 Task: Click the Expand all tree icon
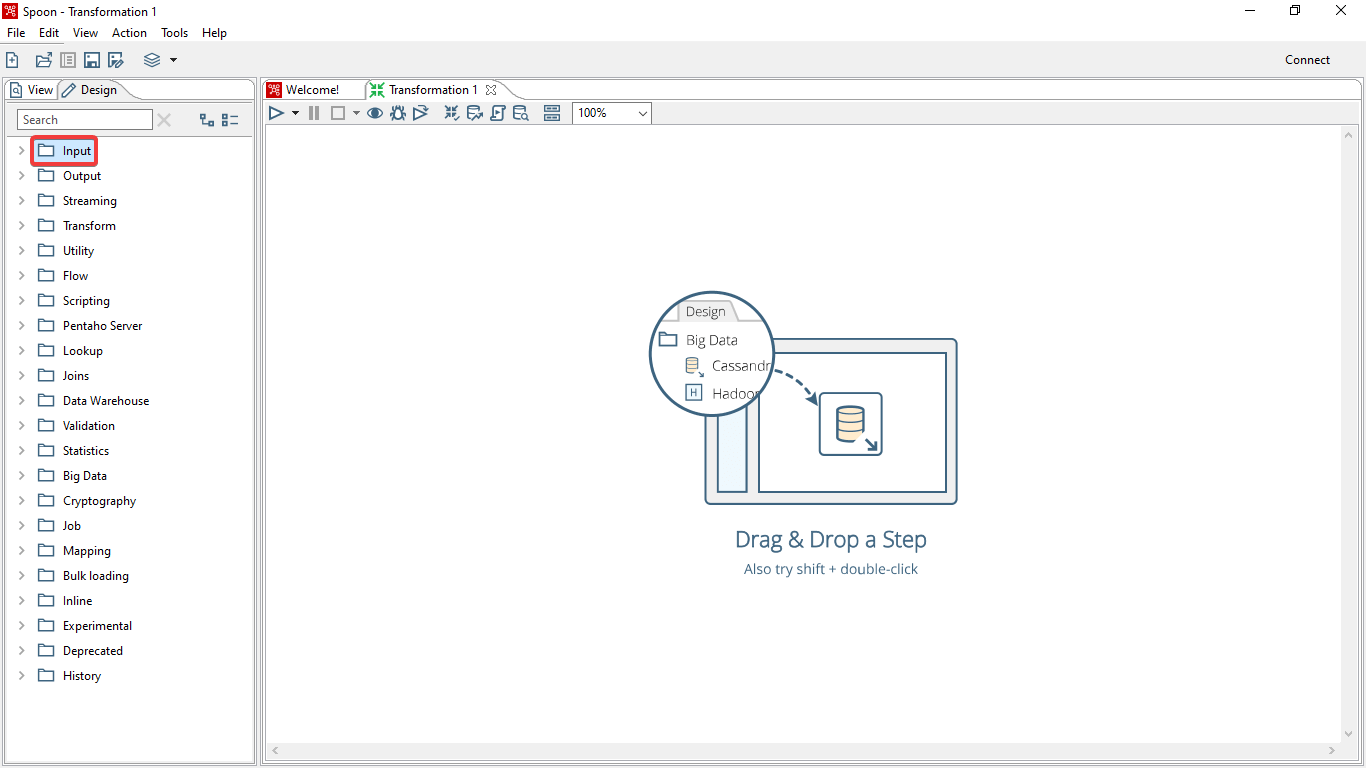[x=207, y=120]
